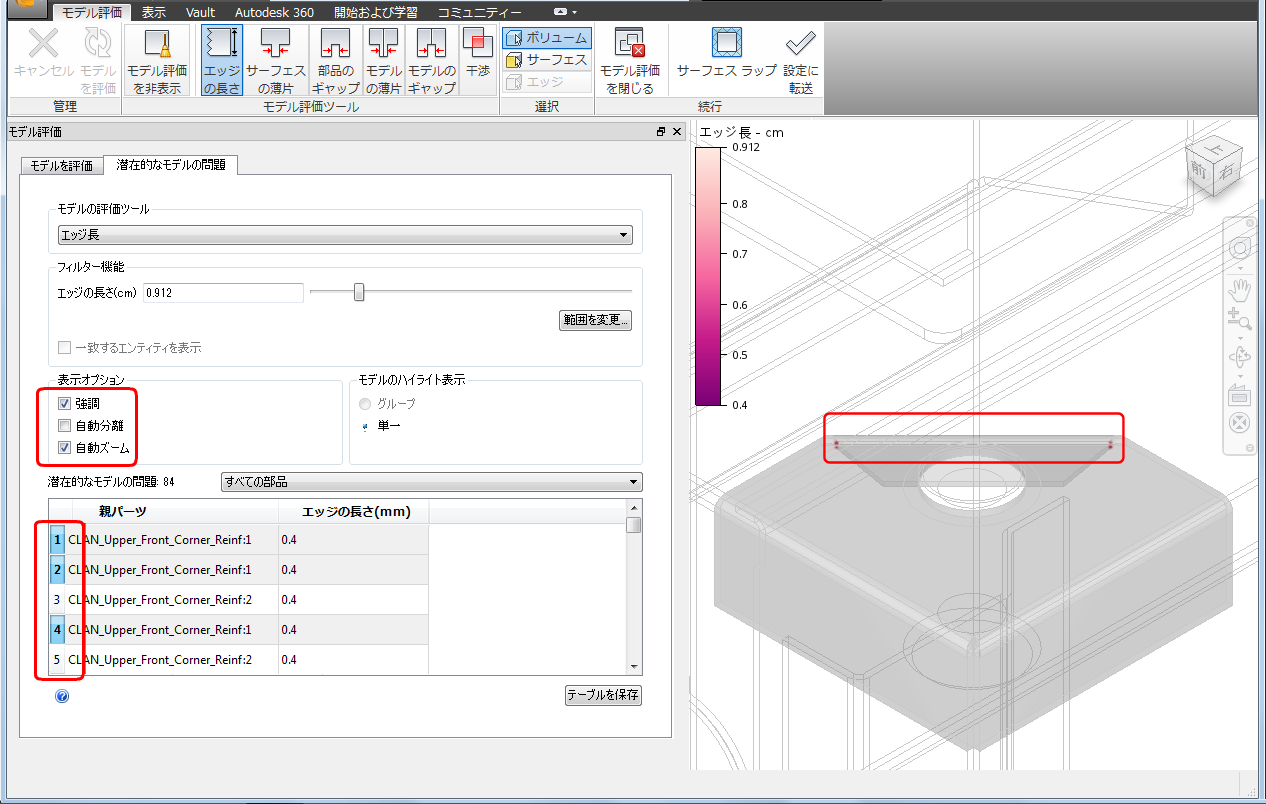Float the モデル評価 panel with undock icon
1266x804 pixels.
661,132
